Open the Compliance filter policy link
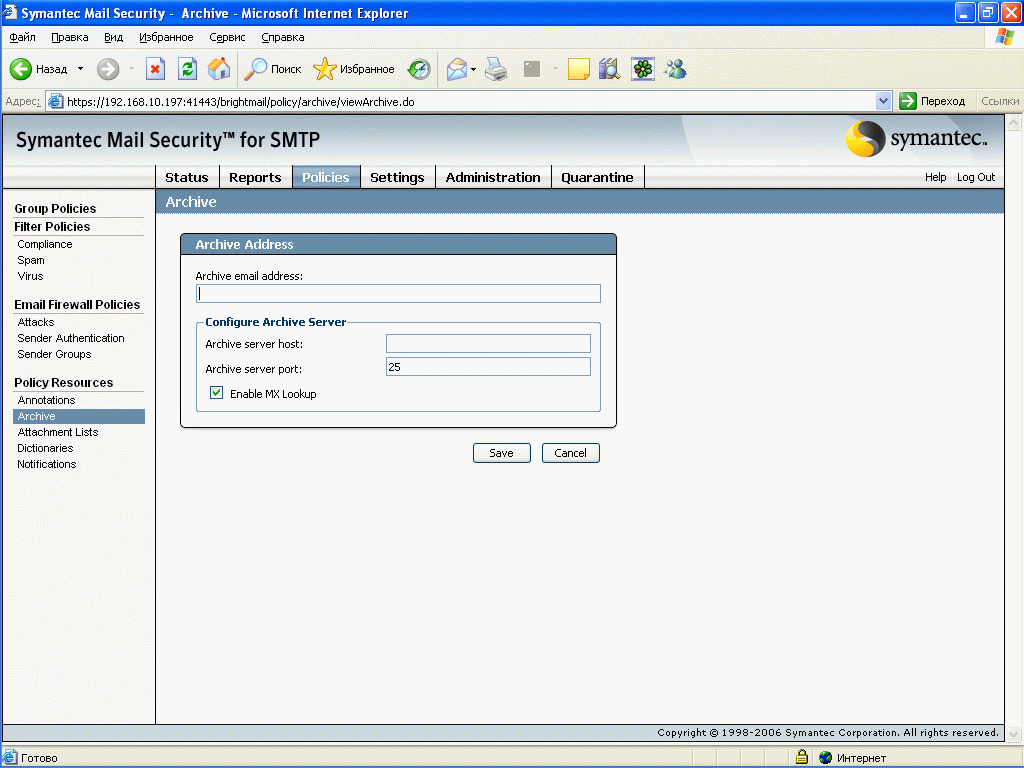This screenshot has width=1024, height=768. pos(44,244)
